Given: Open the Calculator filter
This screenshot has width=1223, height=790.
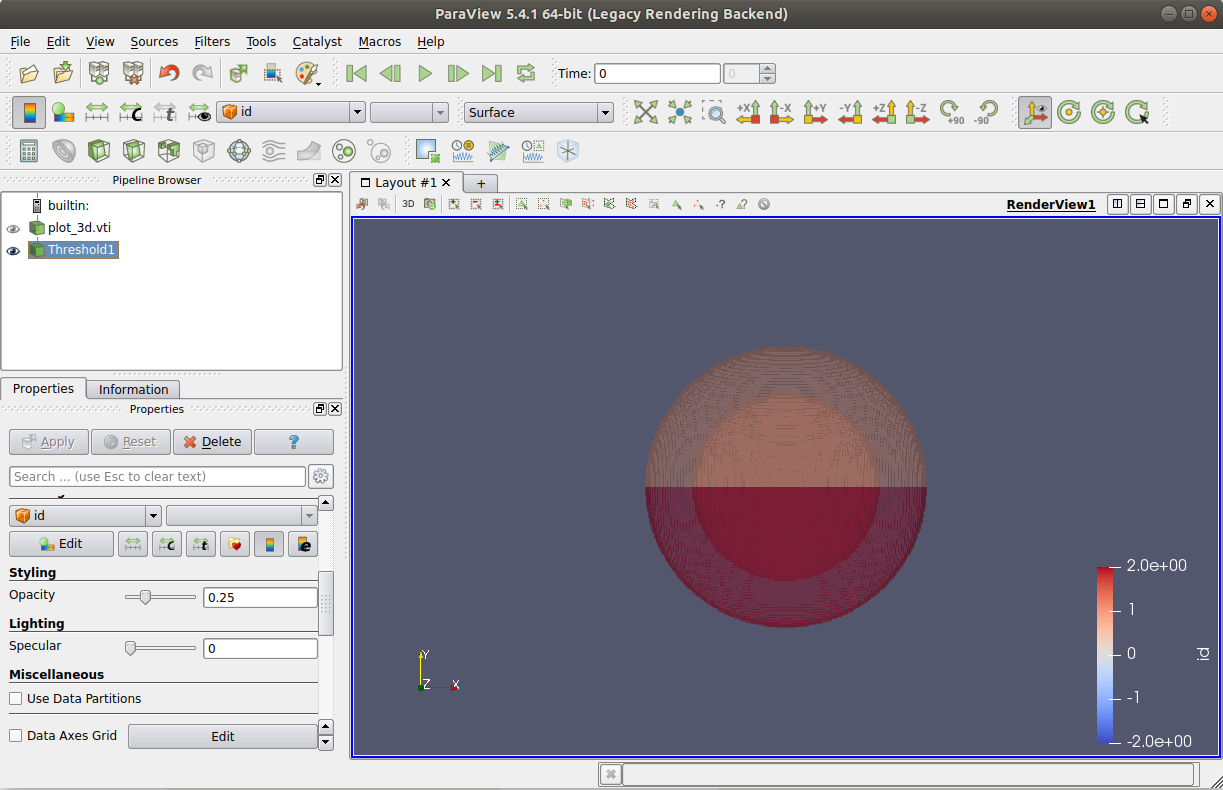Looking at the screenshot, I should [x=28, y=151].
